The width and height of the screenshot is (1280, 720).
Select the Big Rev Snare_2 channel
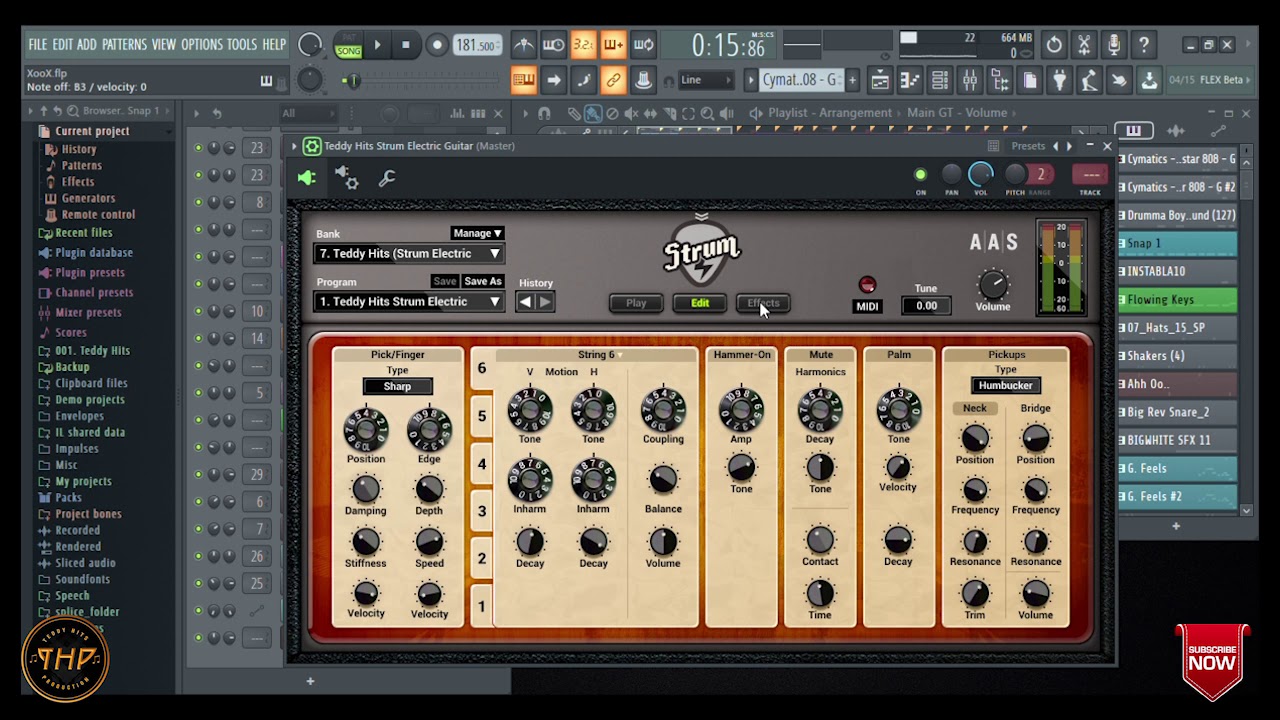tap(1177, 411)
